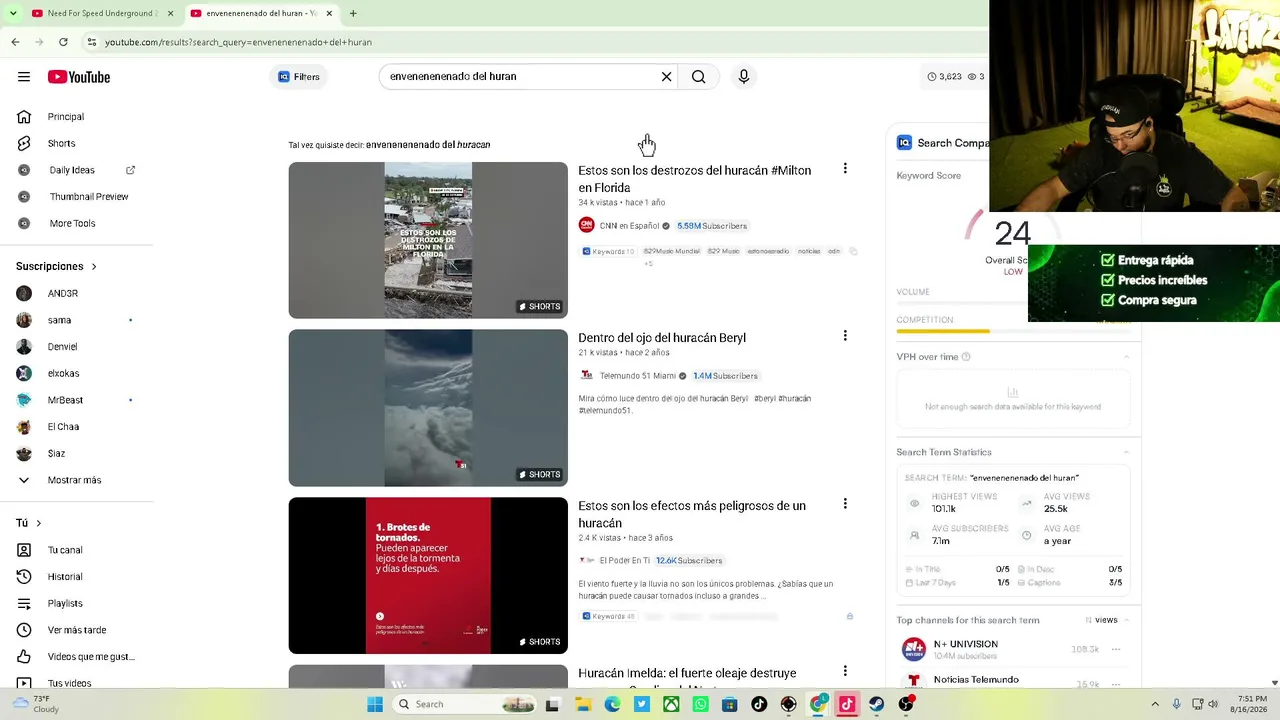Go to the YouTube home logo
Image resolution: width=1280 pixels, height=720 pixels.
pyautogui.click(x=79, y=77)
